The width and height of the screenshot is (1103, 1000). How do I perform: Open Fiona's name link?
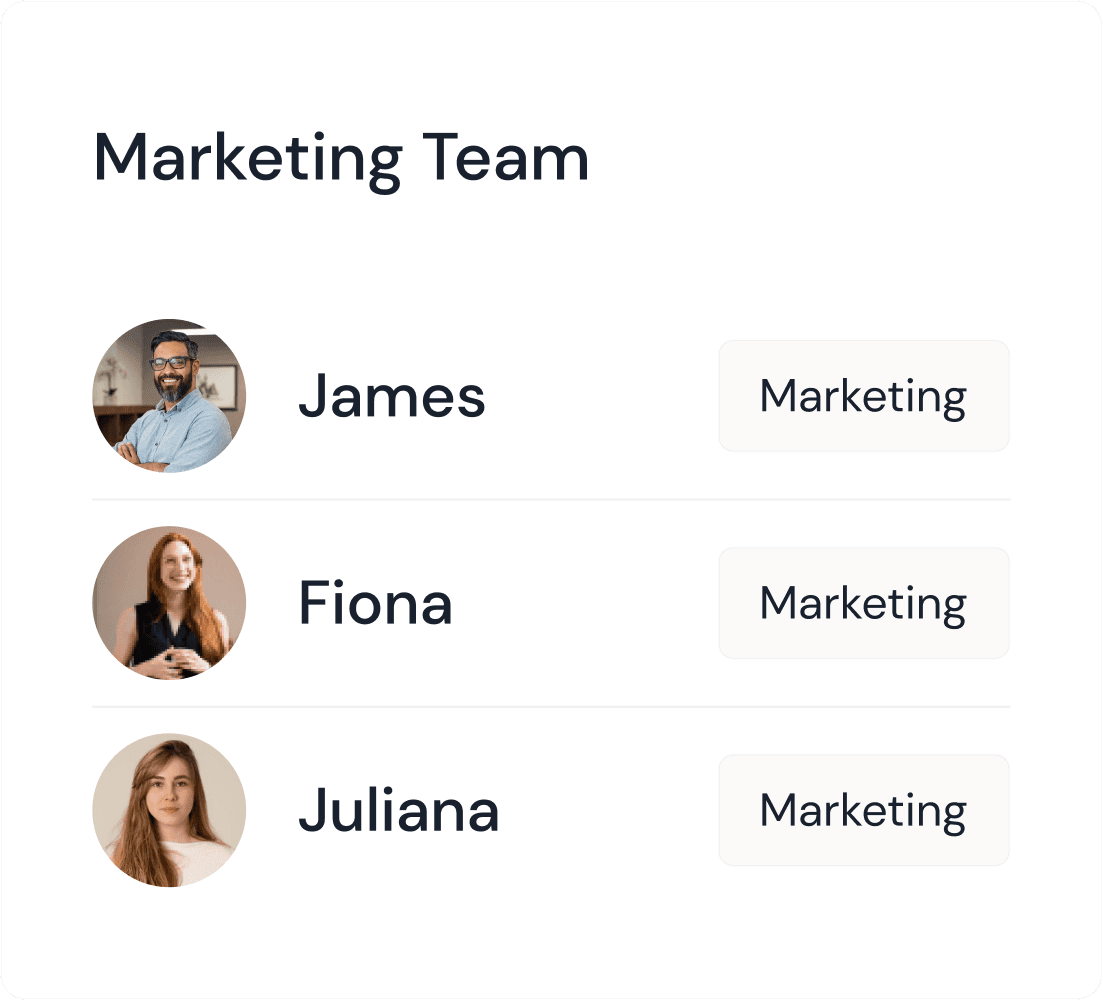(x=376, y=603)
